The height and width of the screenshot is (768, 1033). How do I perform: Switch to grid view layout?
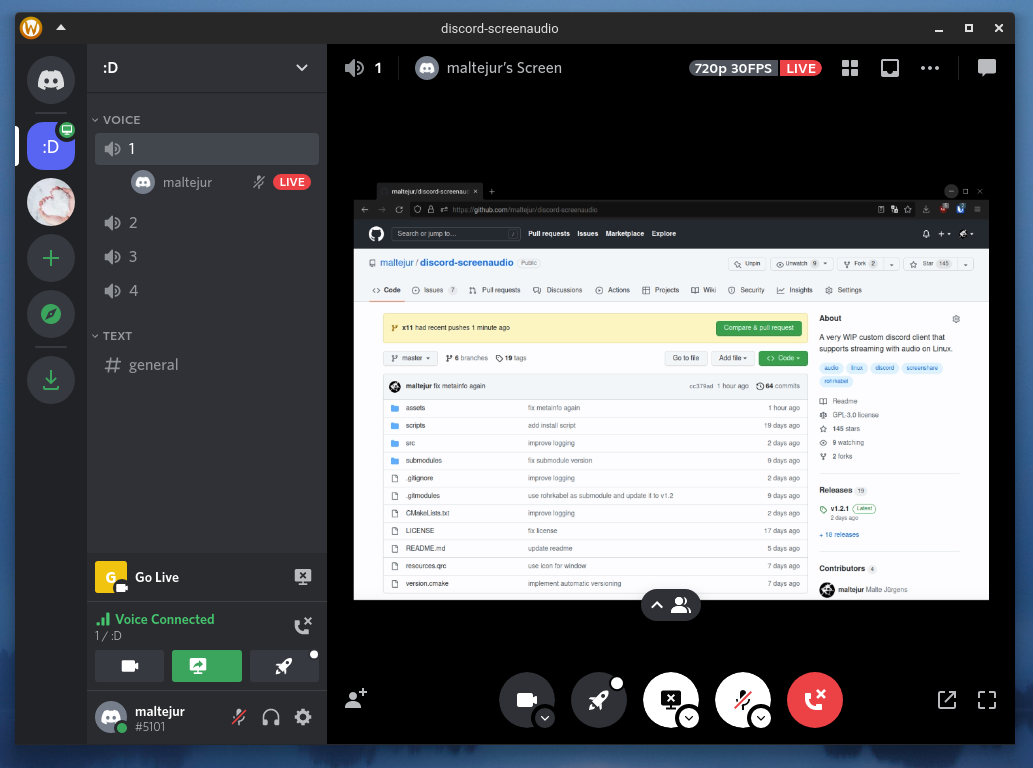850,68
